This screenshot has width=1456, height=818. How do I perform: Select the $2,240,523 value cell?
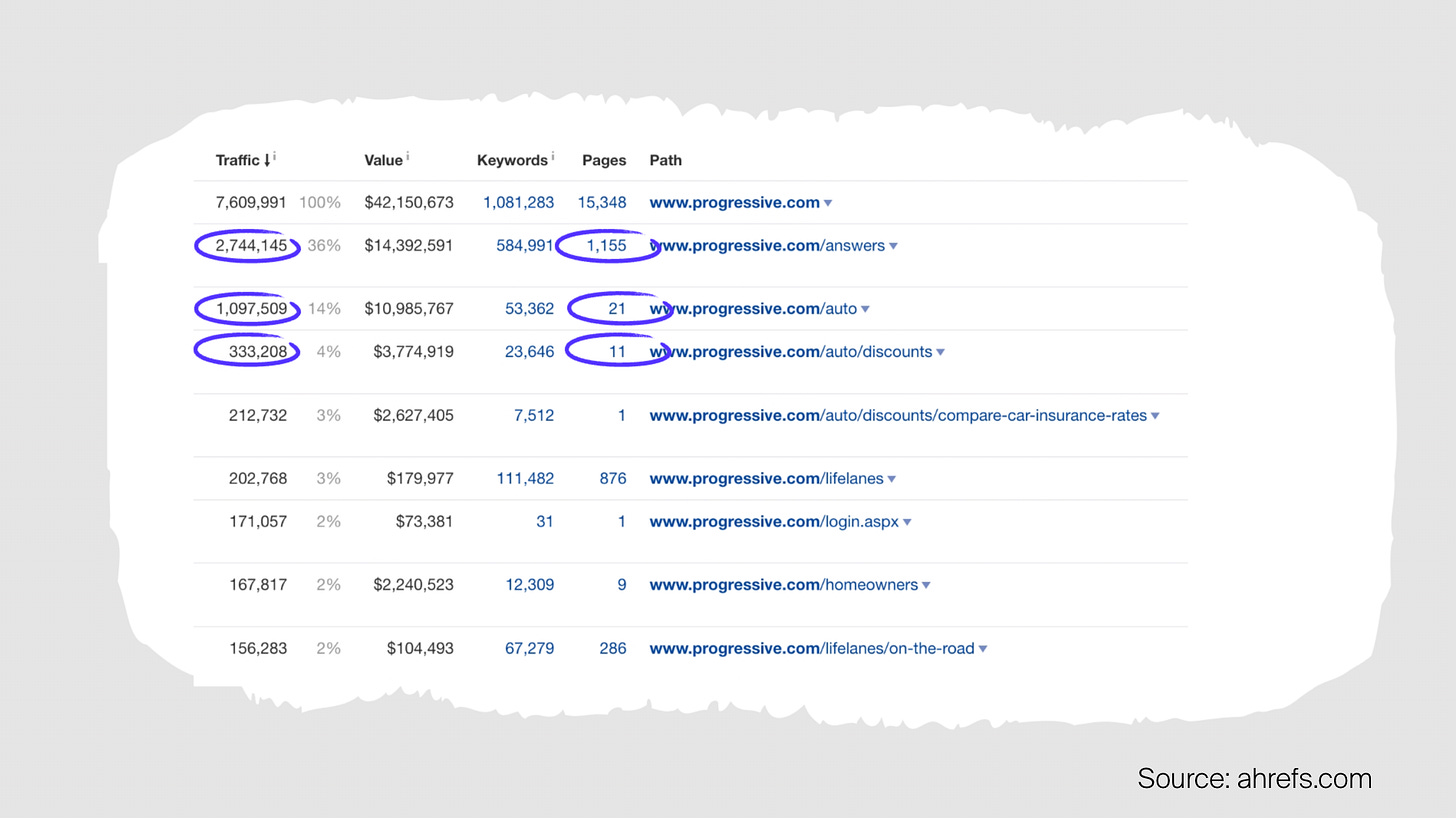[x=413, y=584]
